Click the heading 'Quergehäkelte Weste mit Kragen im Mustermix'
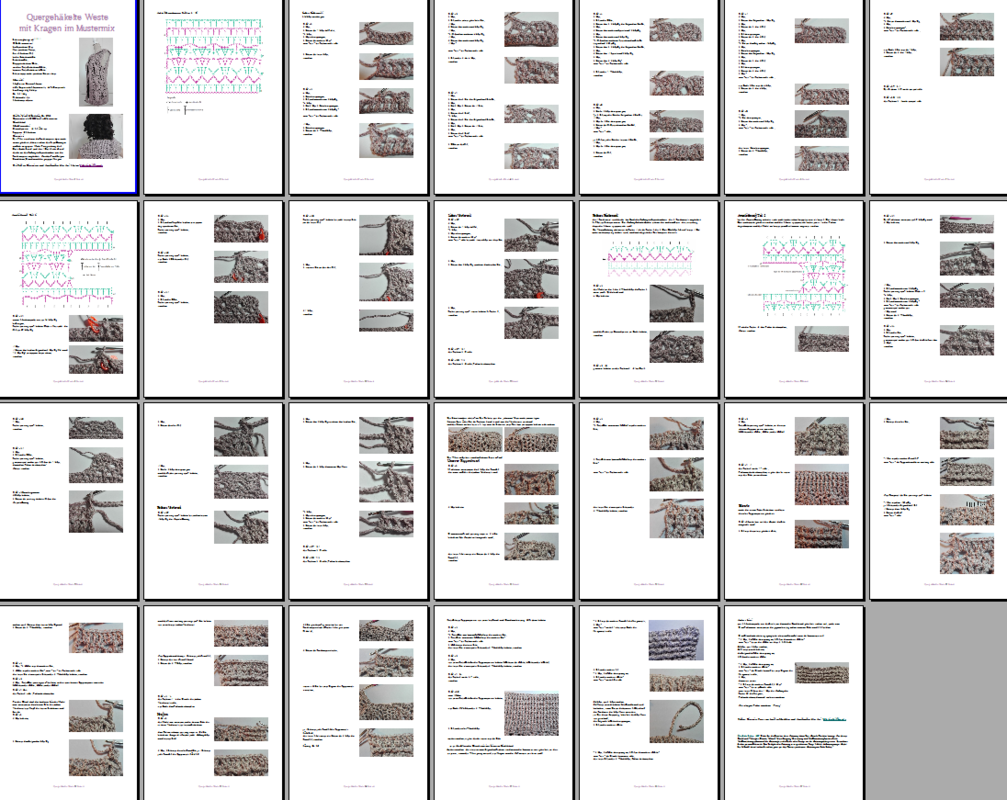The width and height of the screenshot is (1007, 800). pyautogui.click(x=68, y=23)
